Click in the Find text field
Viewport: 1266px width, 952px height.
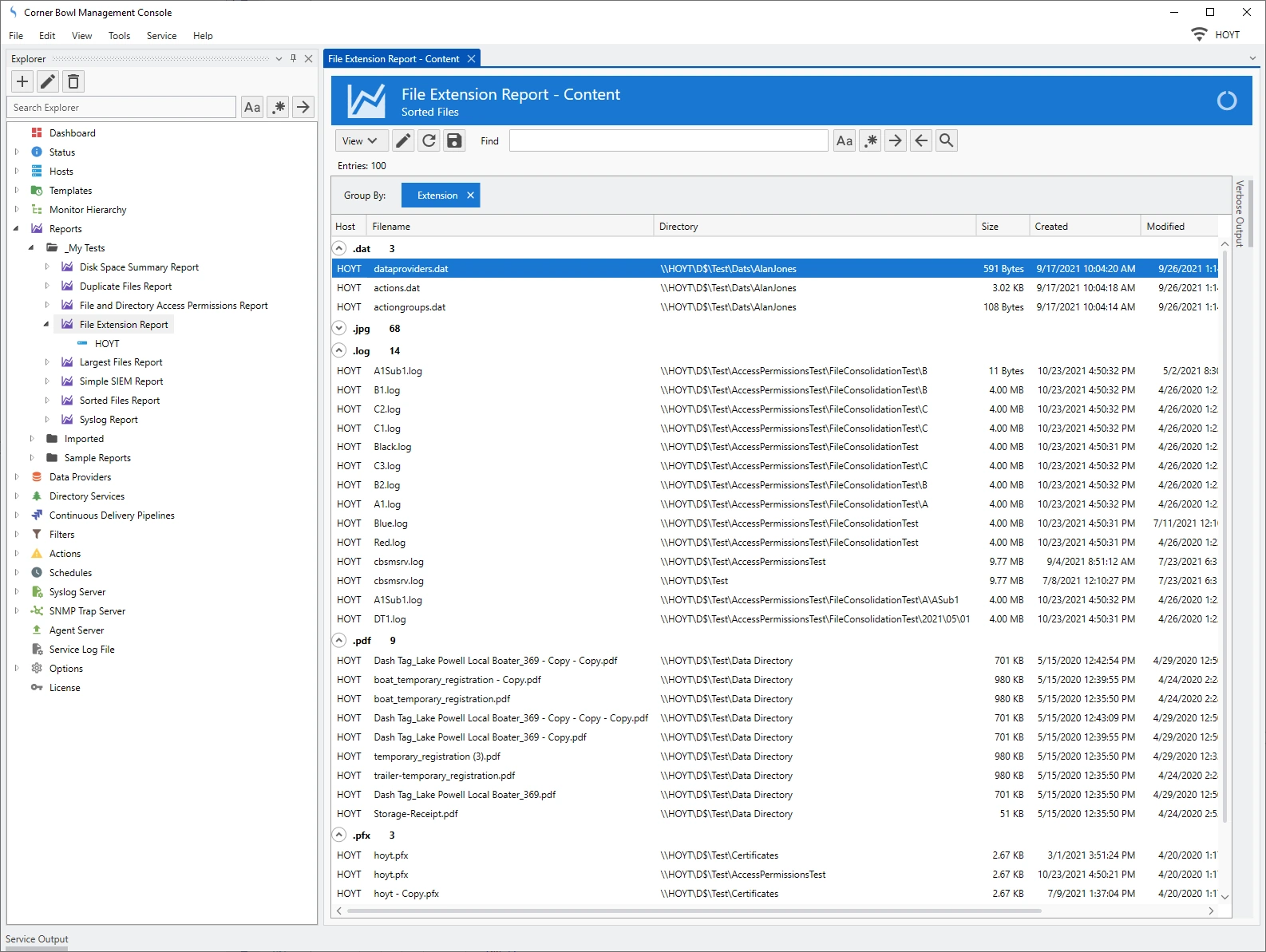pyautogui.click(x=668, y=140)
